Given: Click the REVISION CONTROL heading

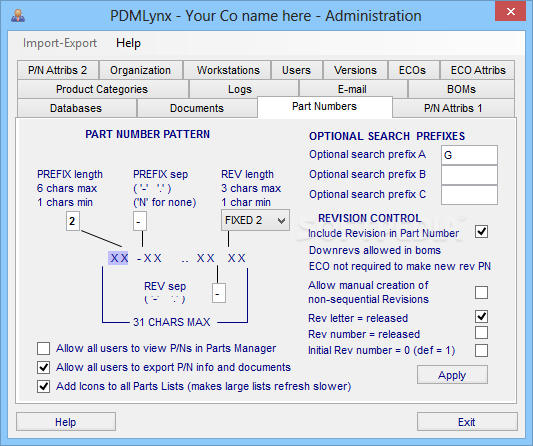Looking at the screenshot, I should pyautogui.click(x=369, y=218).
